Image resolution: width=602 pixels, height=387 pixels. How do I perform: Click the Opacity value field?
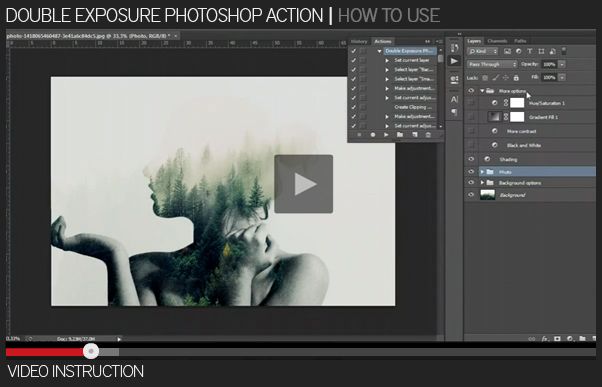point(549,64)
